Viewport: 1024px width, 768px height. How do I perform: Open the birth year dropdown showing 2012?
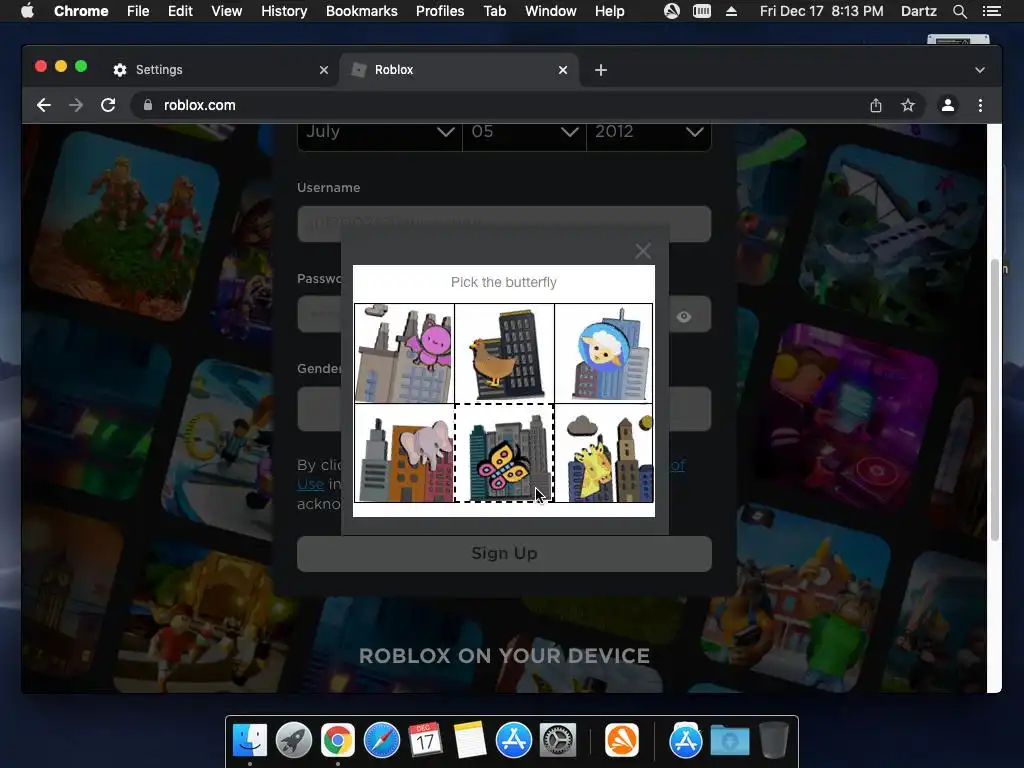[648, 134]
